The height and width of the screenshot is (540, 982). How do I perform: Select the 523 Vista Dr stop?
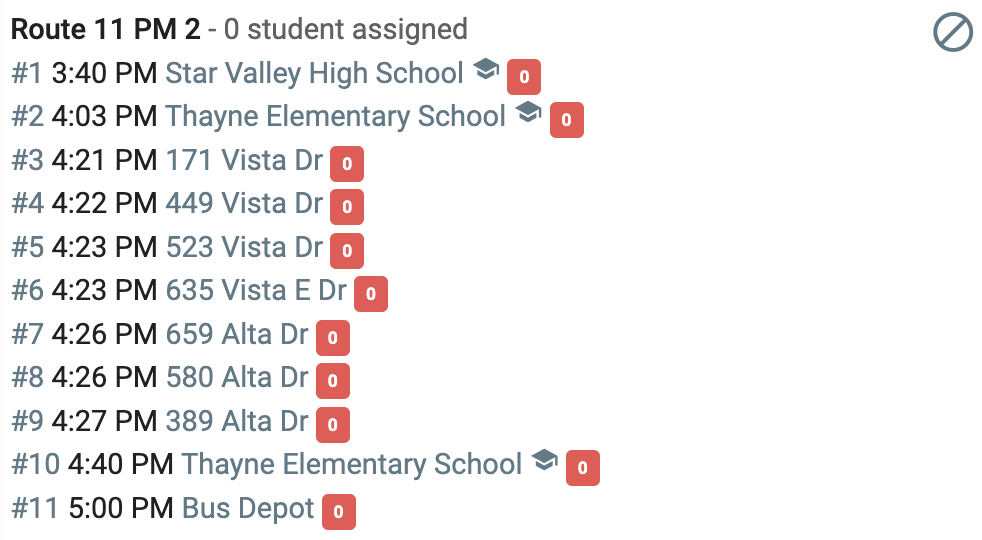pos(244,247)
